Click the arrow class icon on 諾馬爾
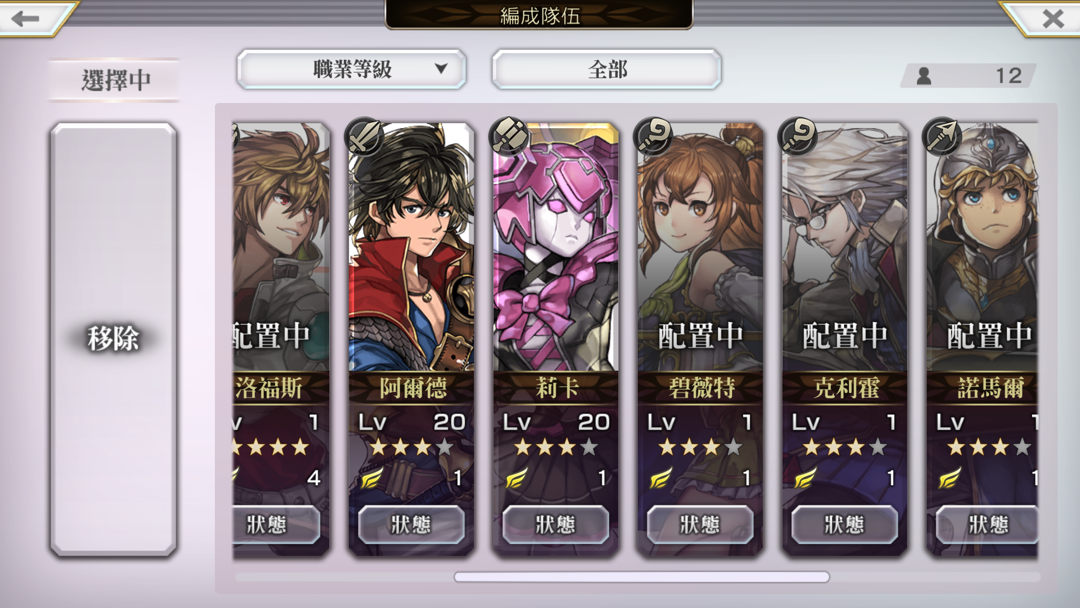This screenshot has height=608, width=1080. [x=943, y=136]
